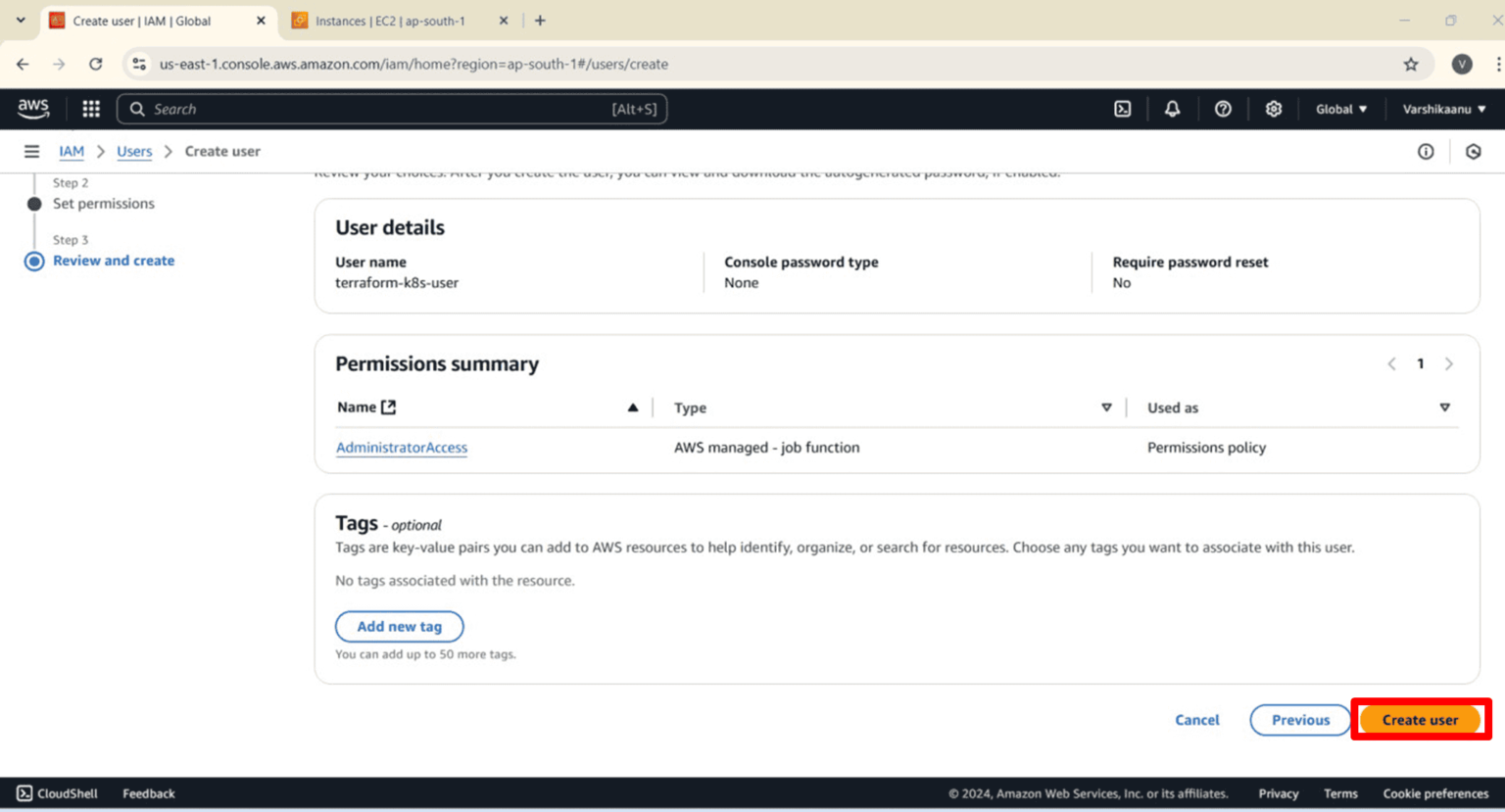
Task: Open CloudShell from the bottom status bar
Action: (x=56, y=793)
